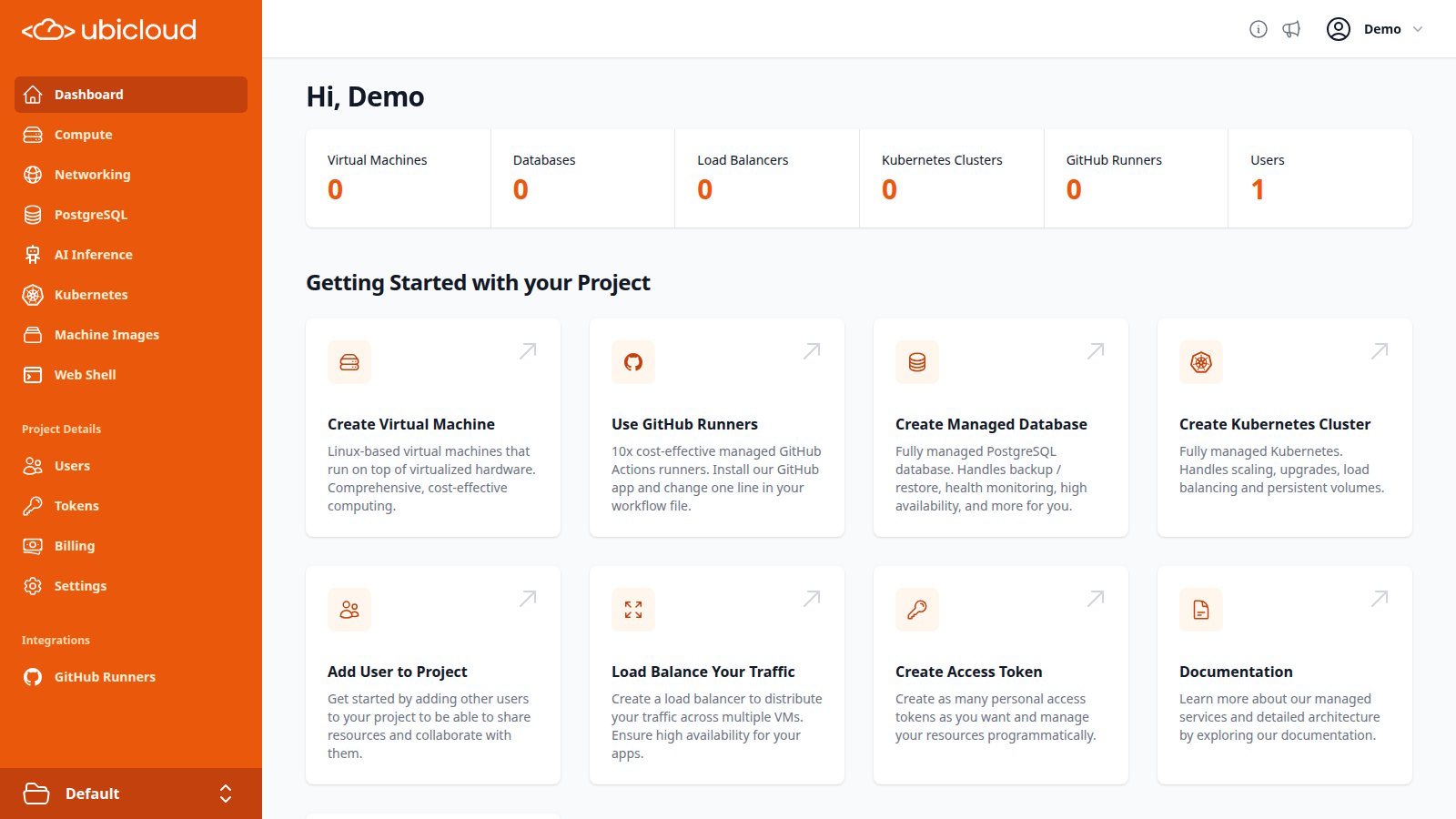Open the Compute menu item
This screenshot has width=1456, height=819.
(x=131, y=135)
